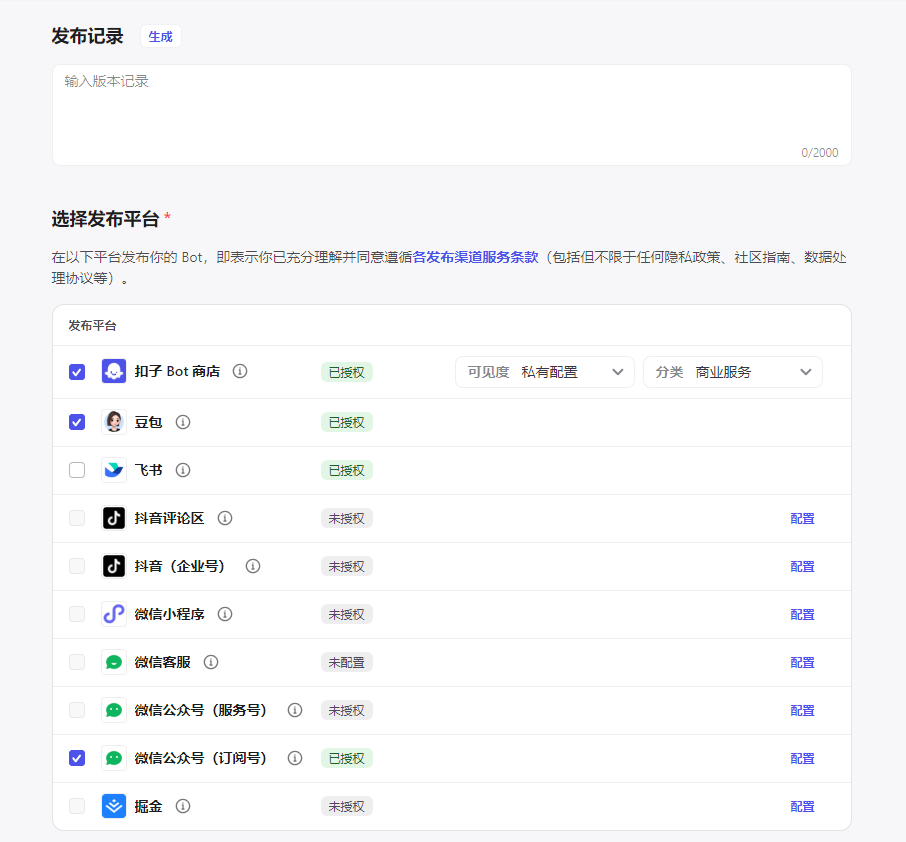The height and width of the screenshot is (842, 906).
Task: Click the 选择发布平台 heading
Action: click(x=105, y=219)
